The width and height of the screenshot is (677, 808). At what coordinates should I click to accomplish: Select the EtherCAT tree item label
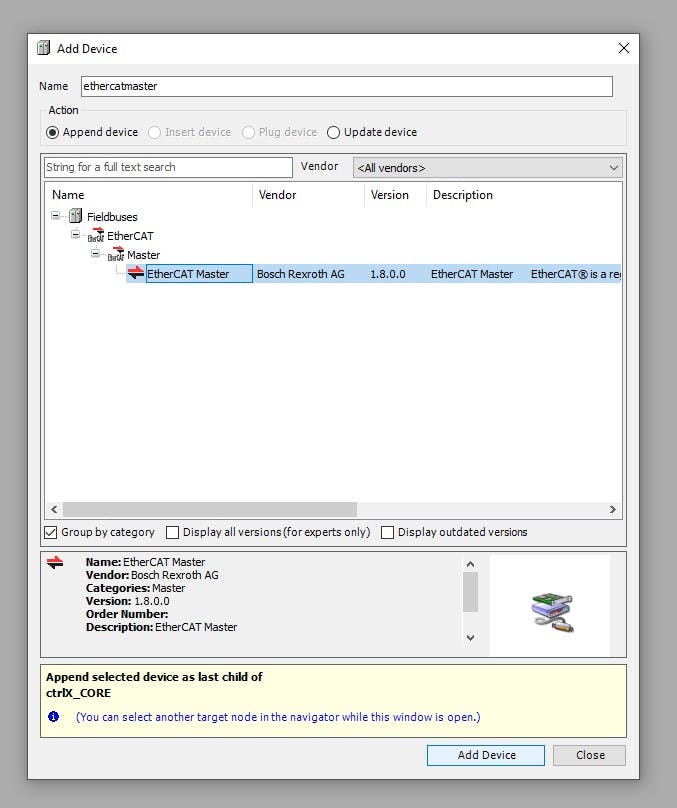130,236
